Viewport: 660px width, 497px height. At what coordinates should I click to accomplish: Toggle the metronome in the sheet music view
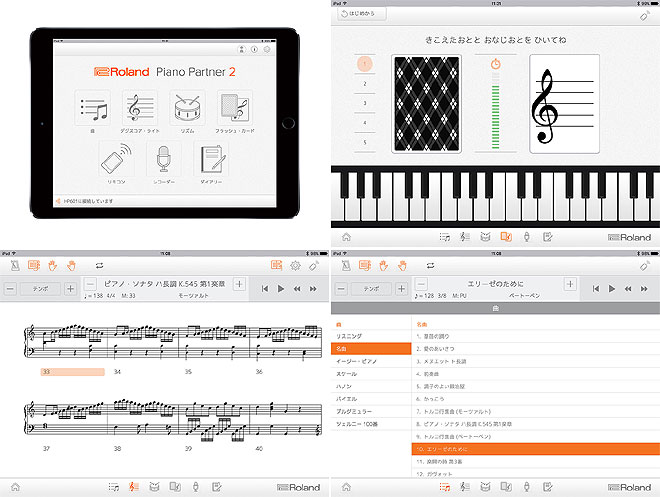[13, 265]
